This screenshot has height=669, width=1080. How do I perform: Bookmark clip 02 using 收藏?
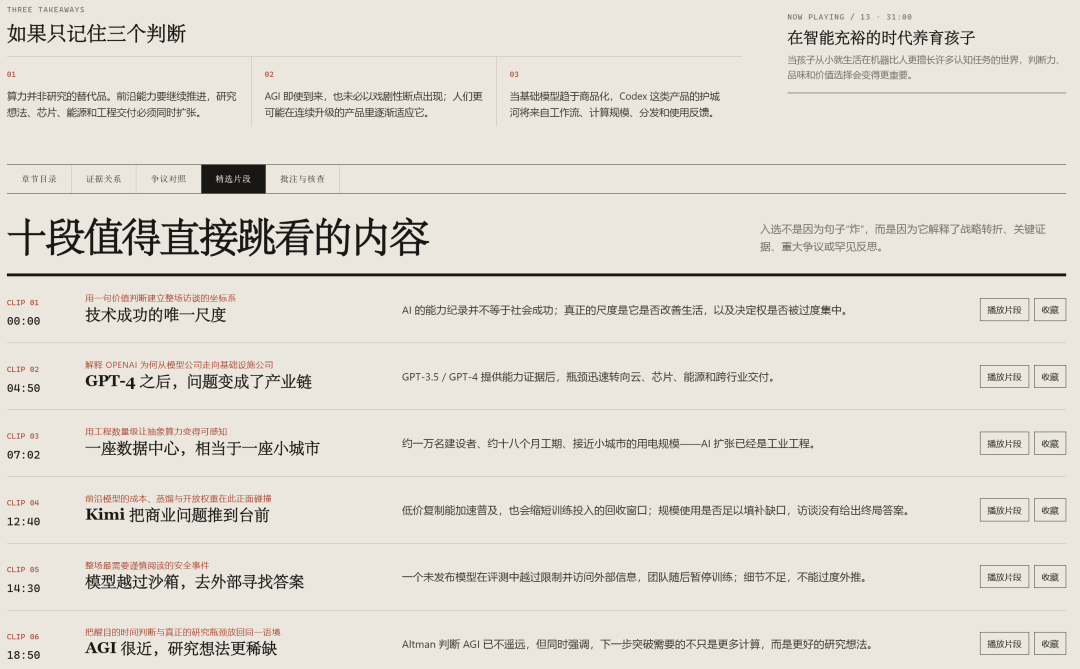pyautogui.click(x=1050, y=377)
